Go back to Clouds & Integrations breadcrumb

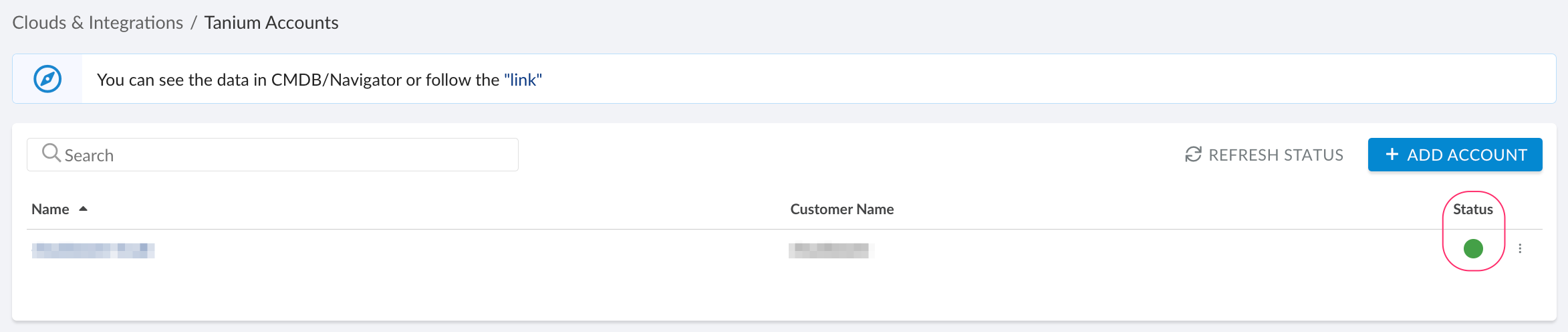(x=98, y=23)
